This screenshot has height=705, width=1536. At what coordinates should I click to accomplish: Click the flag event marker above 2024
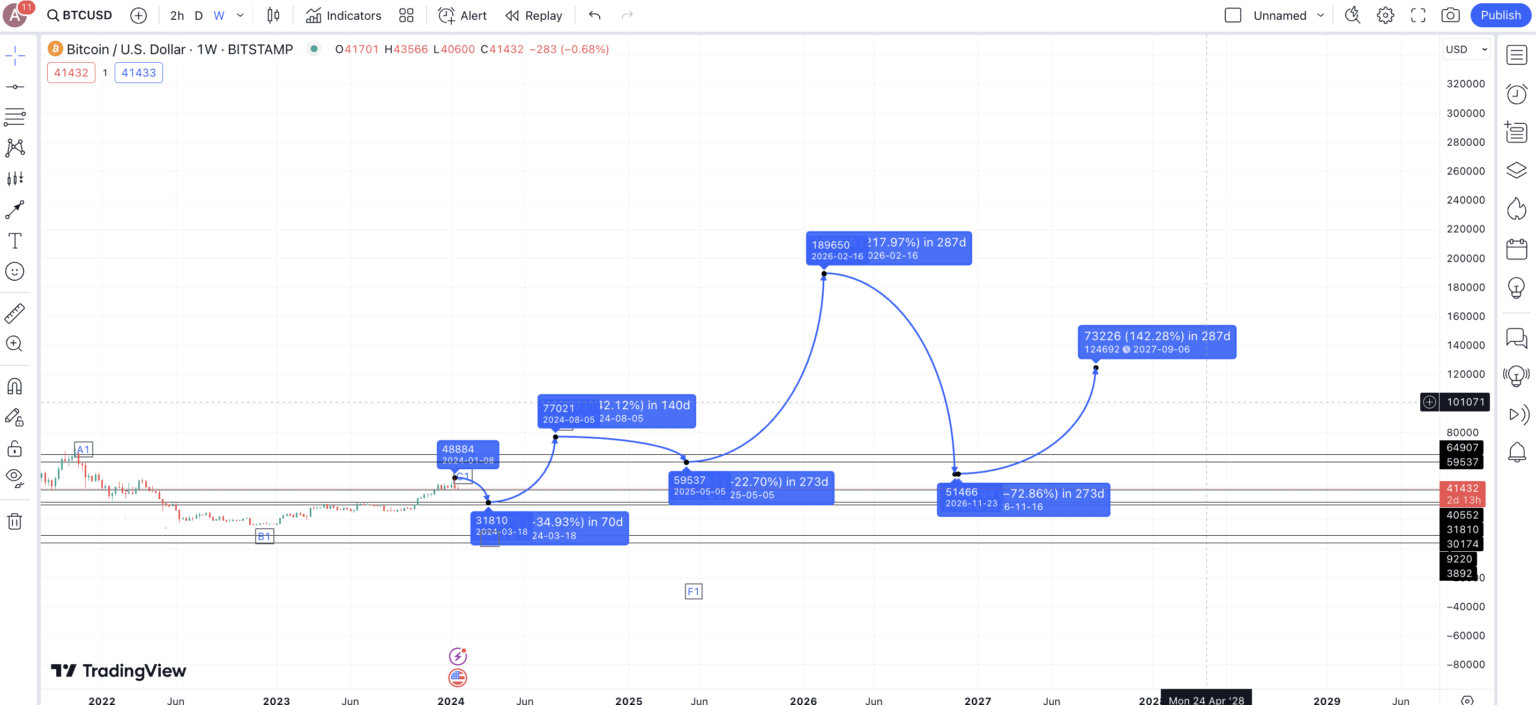point(458,677)
